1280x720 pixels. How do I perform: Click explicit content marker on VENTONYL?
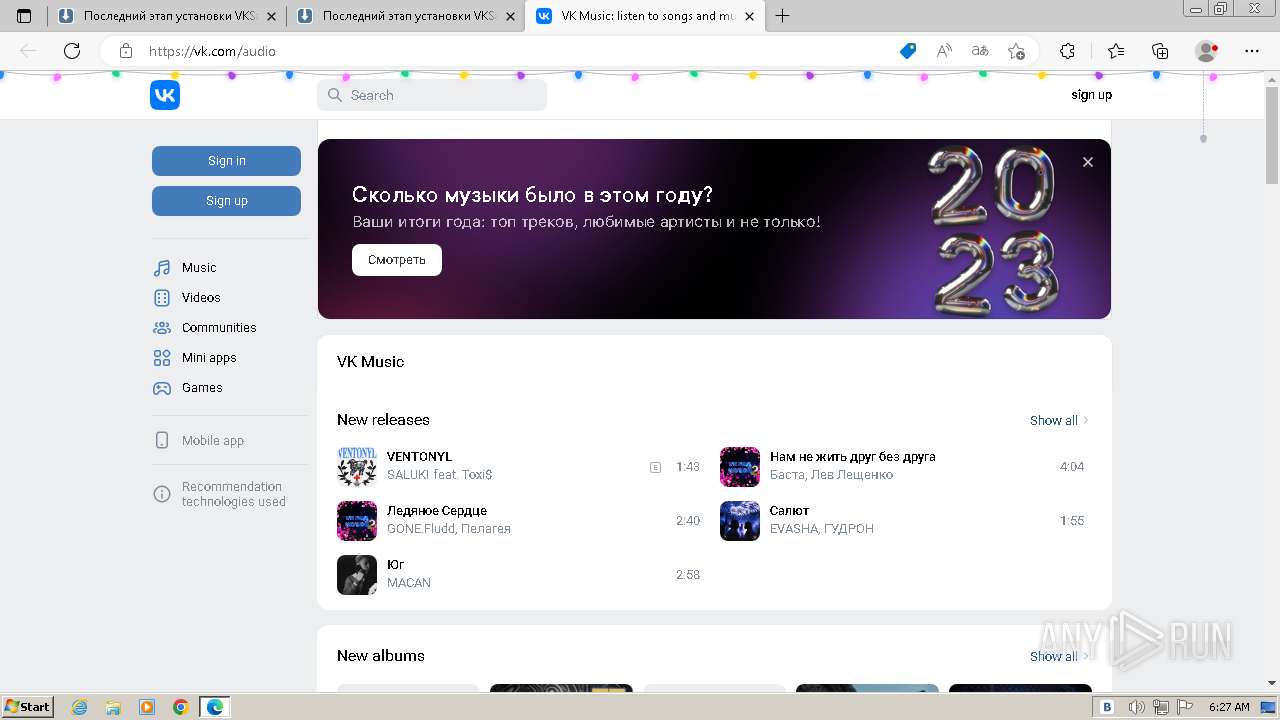click(x=655, y=467)
